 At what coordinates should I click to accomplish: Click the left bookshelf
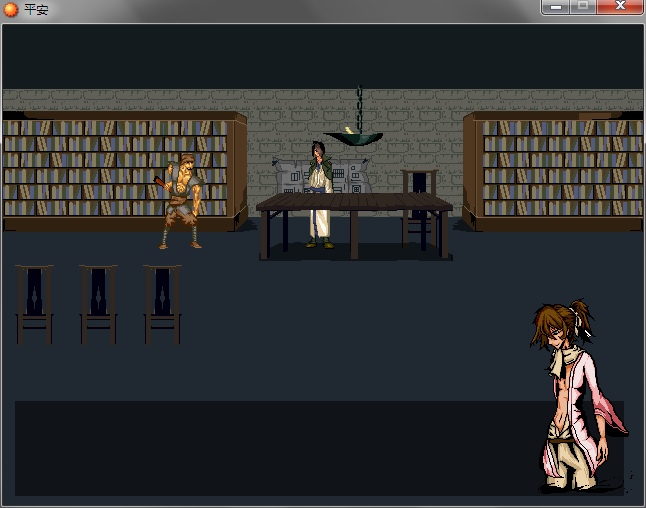pos(124,171)
